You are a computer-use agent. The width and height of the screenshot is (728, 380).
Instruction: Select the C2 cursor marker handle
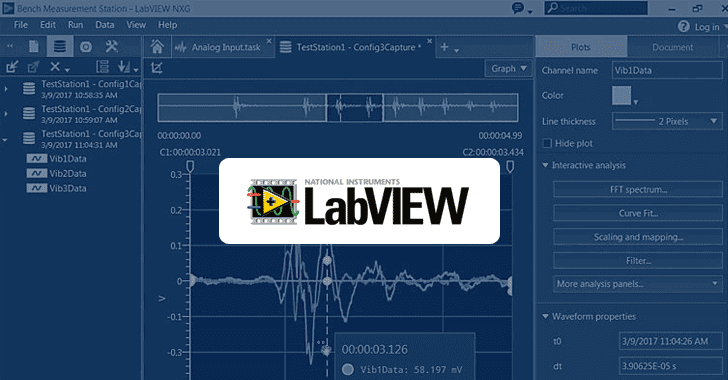(x=510, y=166)
